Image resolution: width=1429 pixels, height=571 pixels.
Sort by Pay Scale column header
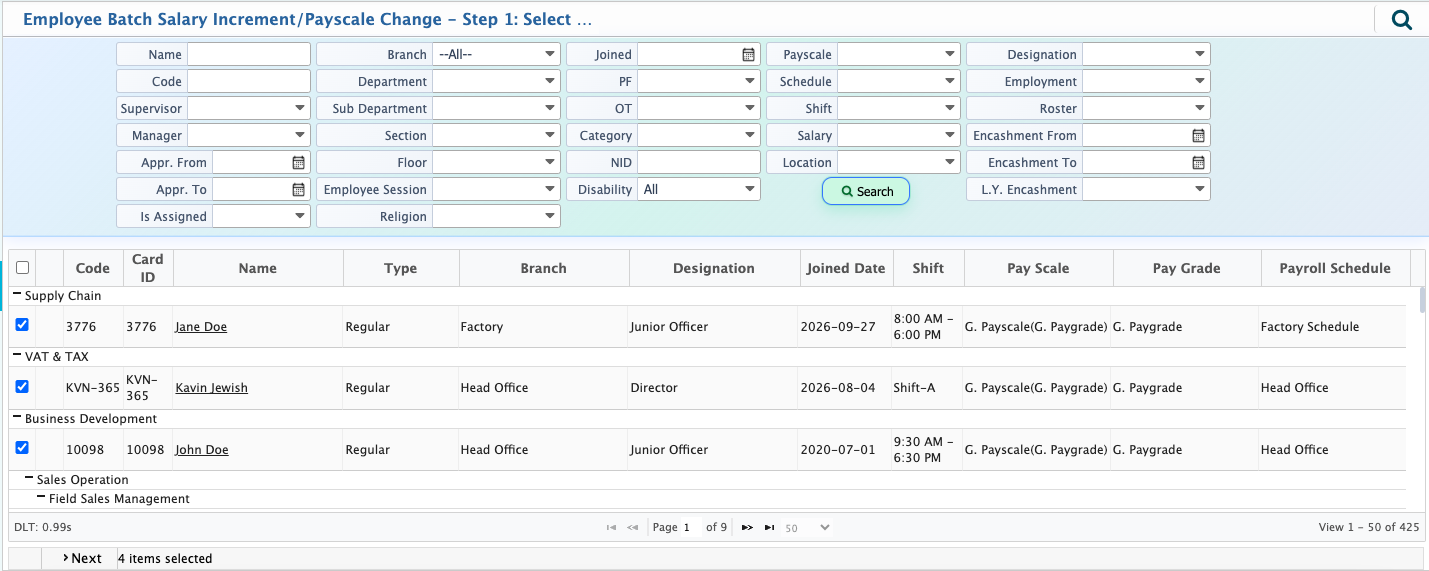pyautogui.click(x=1038, y=268)
